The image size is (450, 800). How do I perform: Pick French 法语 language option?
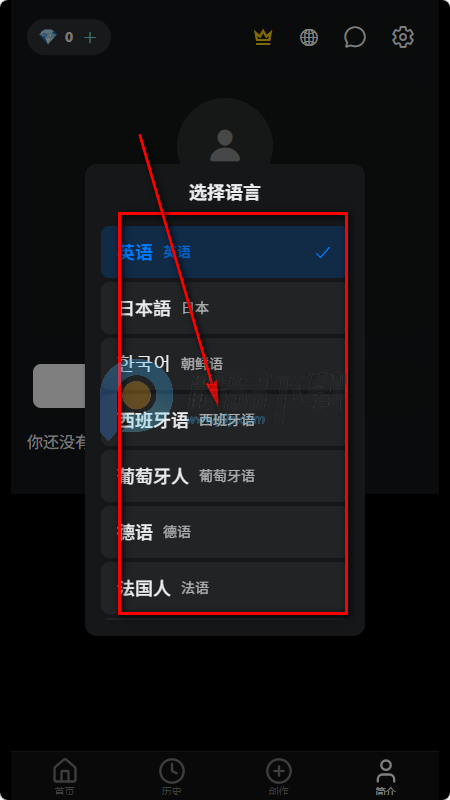pos(224,588)
